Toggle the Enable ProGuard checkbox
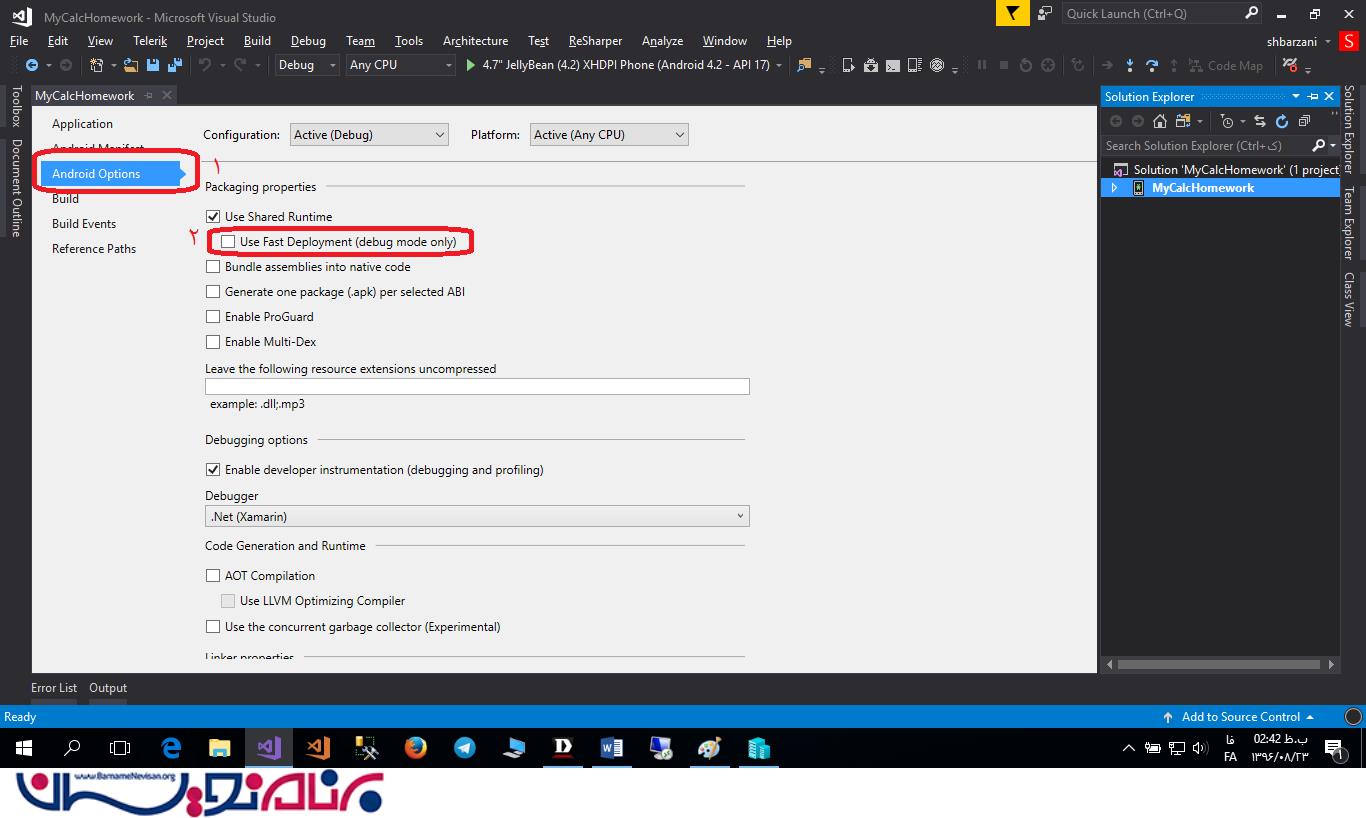1366x818 pixels. click(213, 317)
